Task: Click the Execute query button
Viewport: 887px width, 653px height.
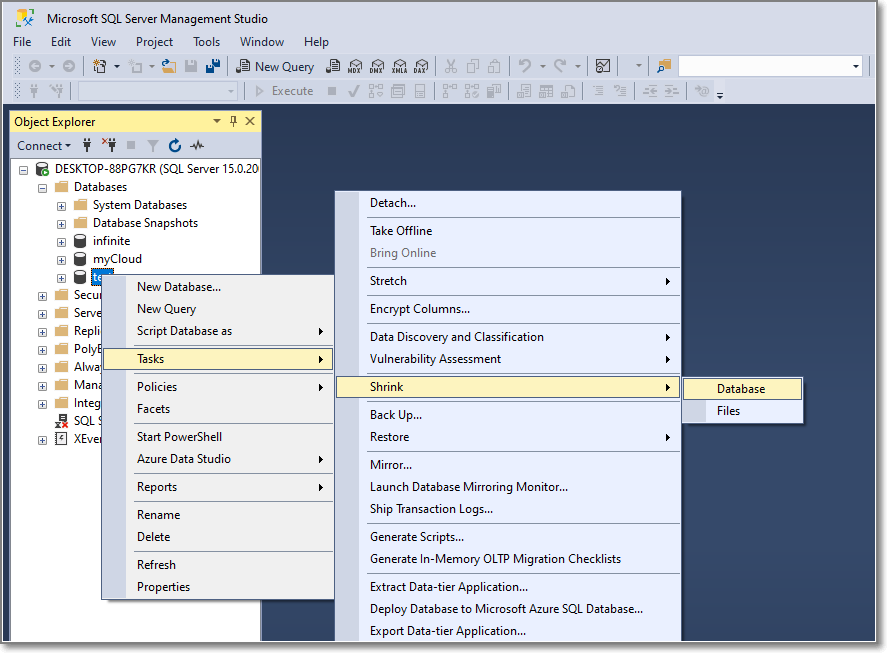Action: 284,91
